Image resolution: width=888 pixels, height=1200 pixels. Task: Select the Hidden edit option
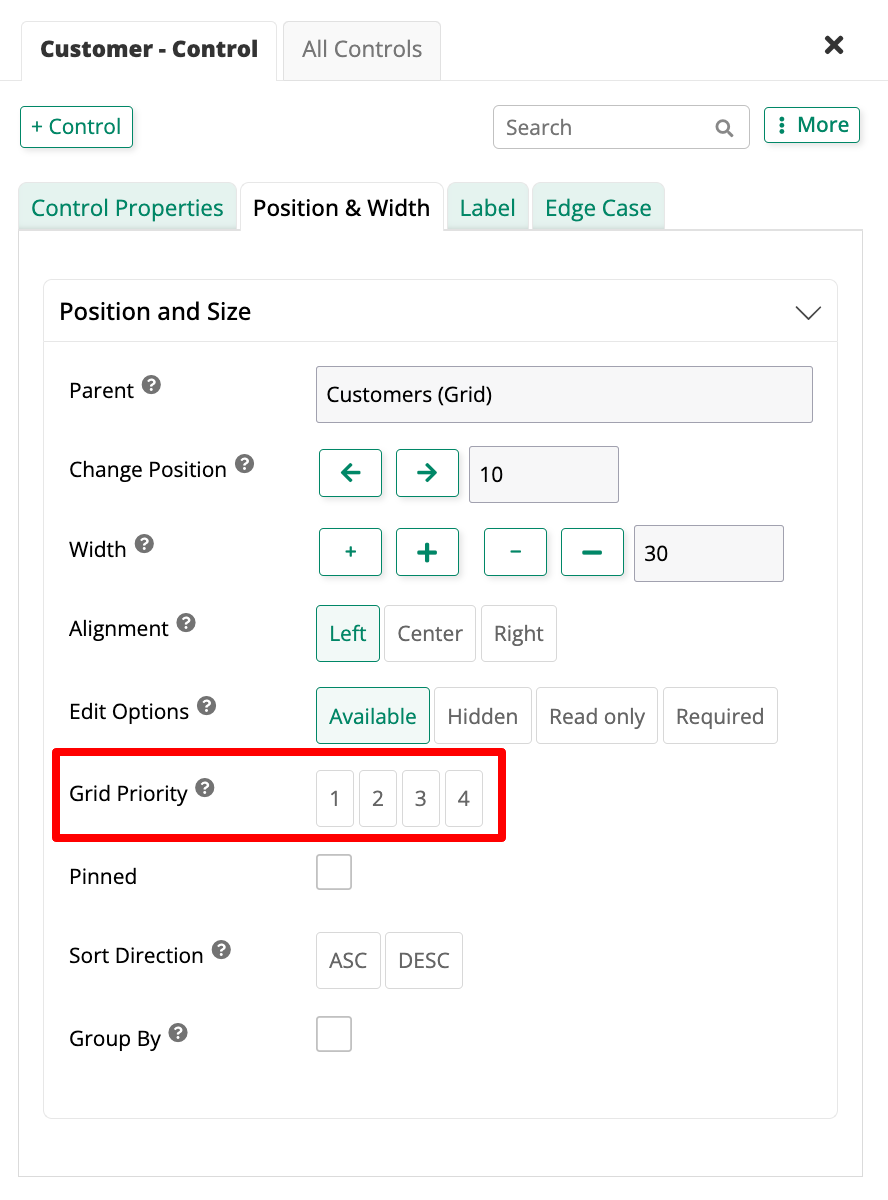[483, 715]
